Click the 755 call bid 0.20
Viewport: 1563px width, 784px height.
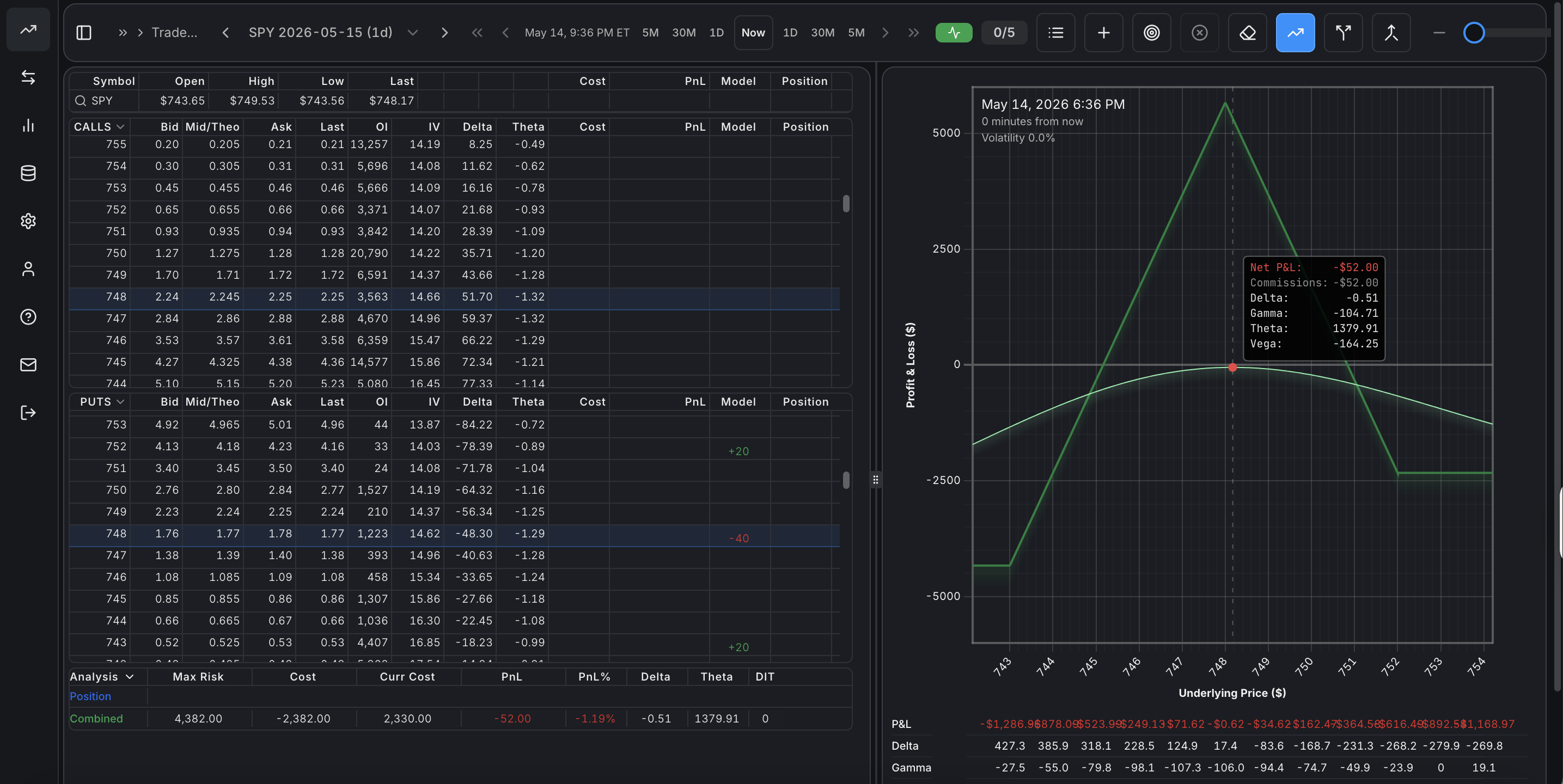coord(167,144)
